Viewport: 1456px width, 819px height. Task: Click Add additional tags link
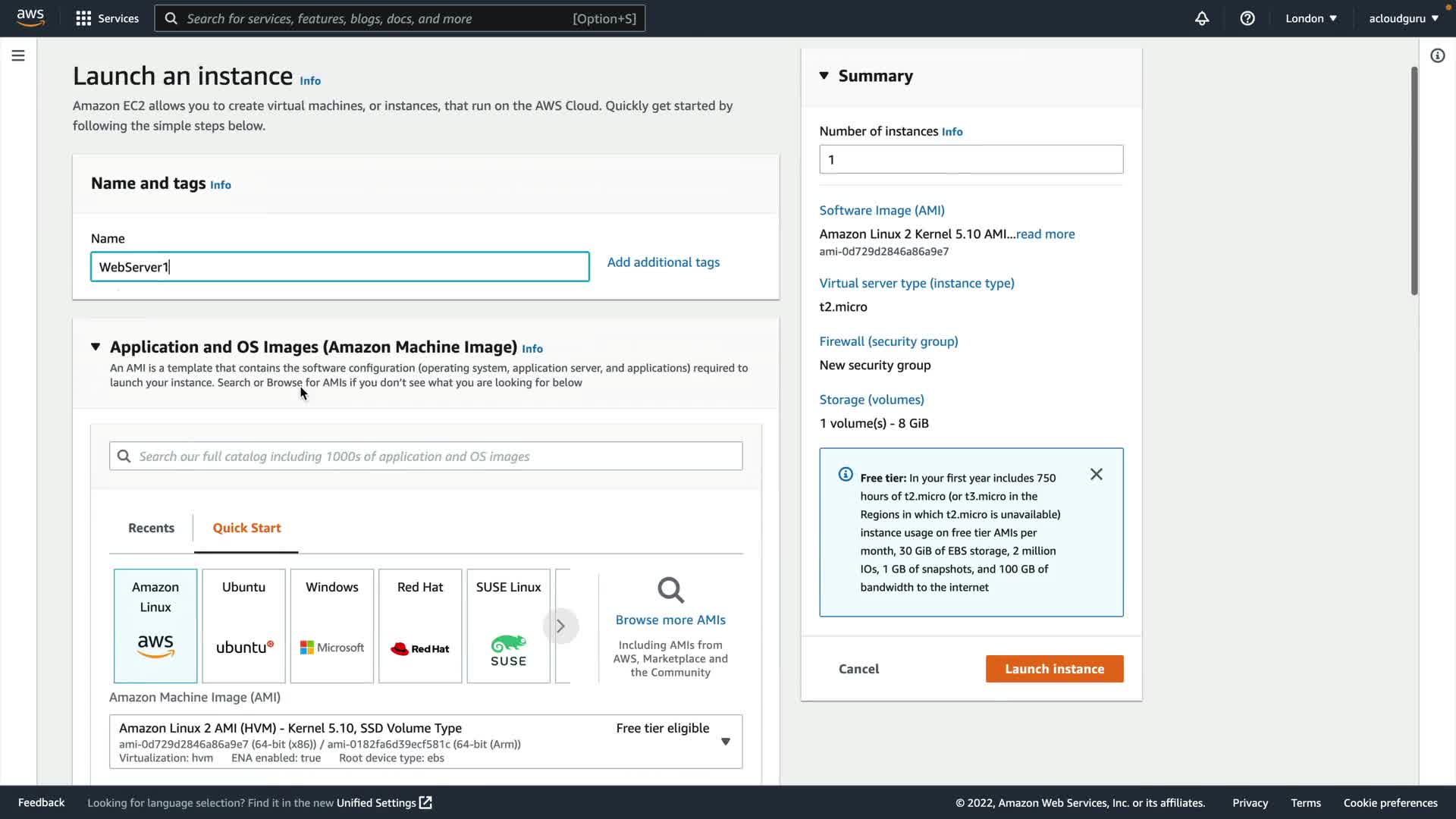[x=664, y=262]
